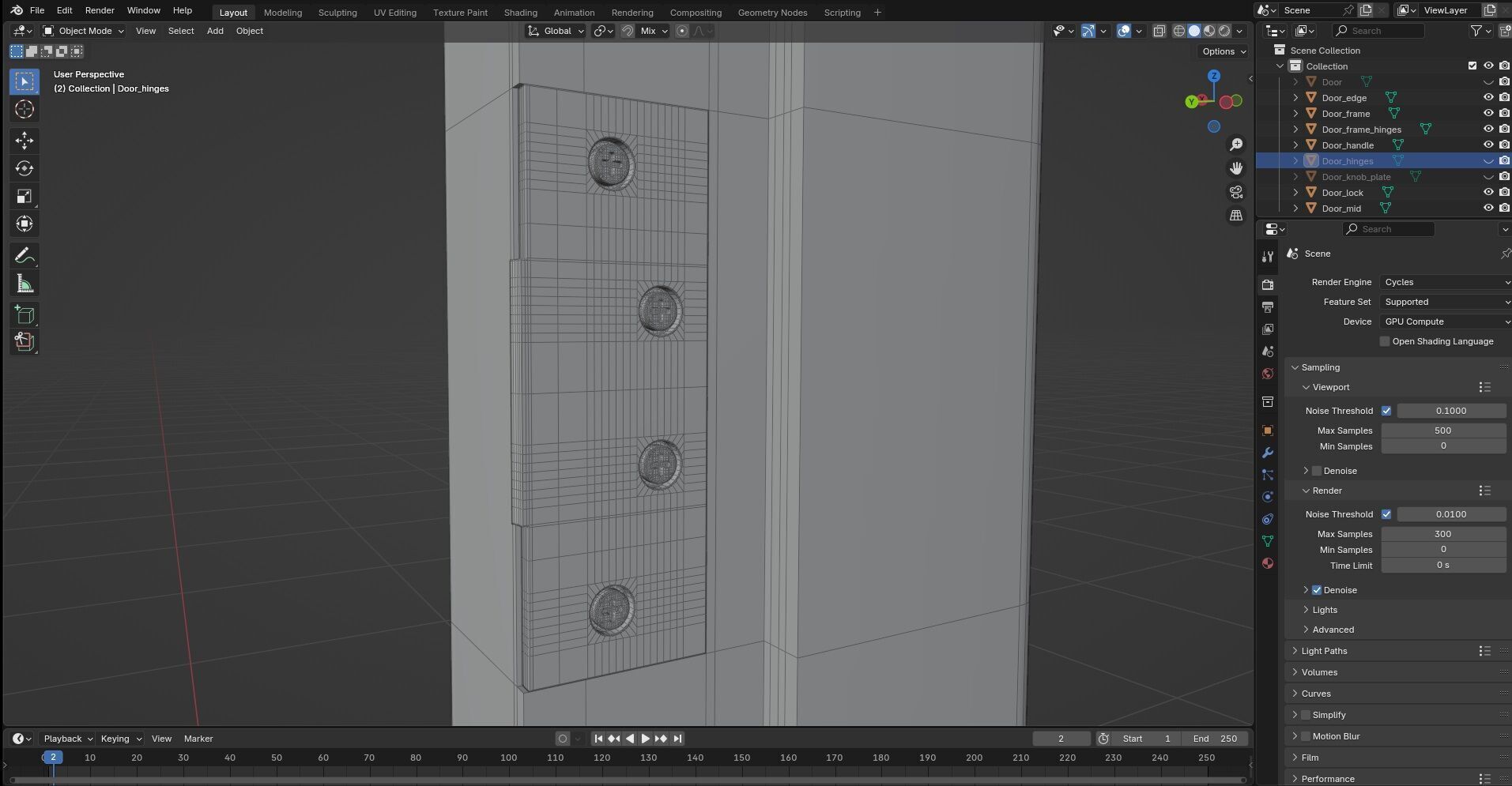Viewport: 1512px width, 786px height.
Task: Open the Options popover button
Action: click(x=1224, y=51)
